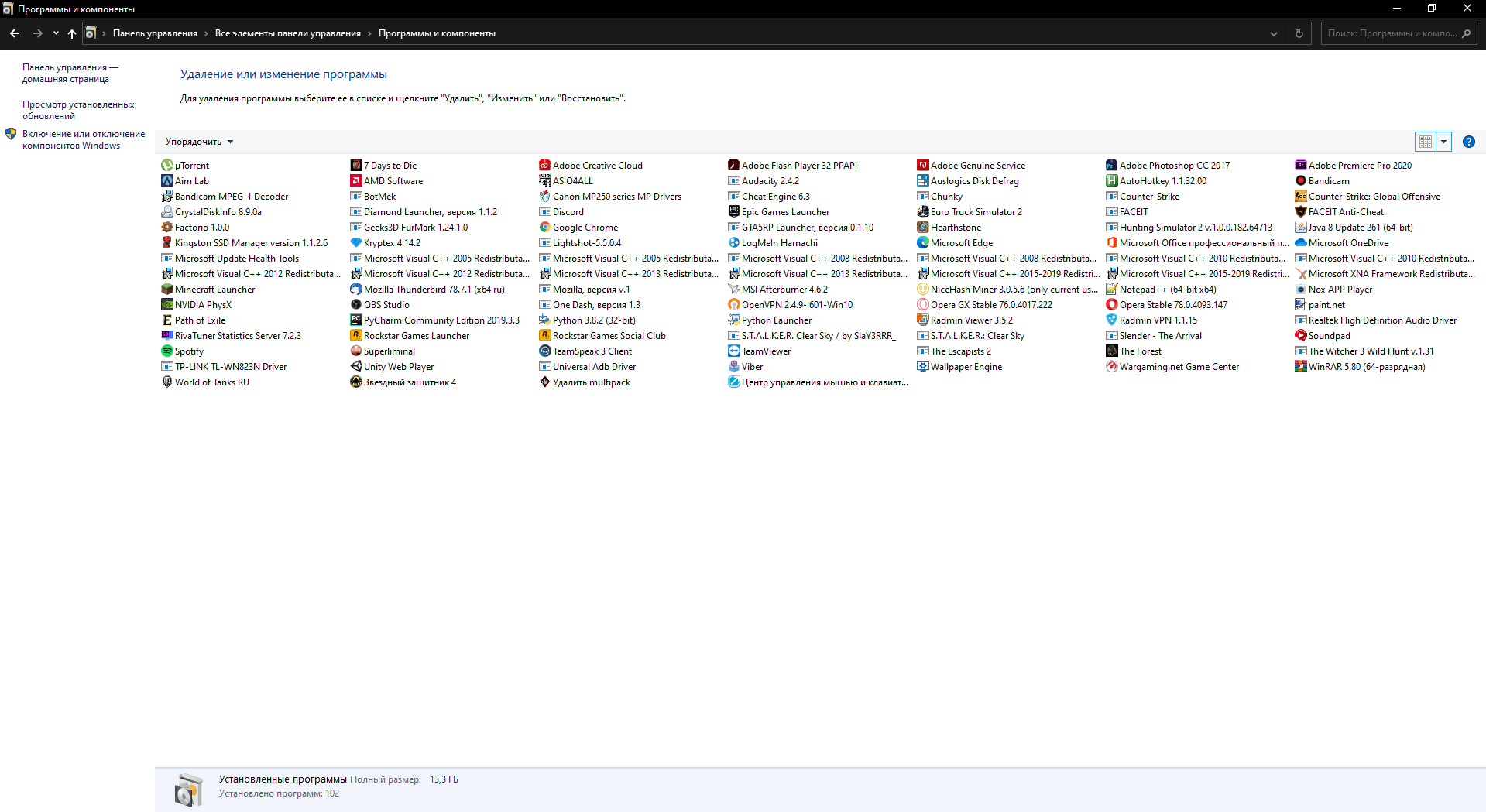The height and width of the screenshot is (812, 1486).
Task: Click Все элементы панели управления breadcrumb
Action: 287,33
